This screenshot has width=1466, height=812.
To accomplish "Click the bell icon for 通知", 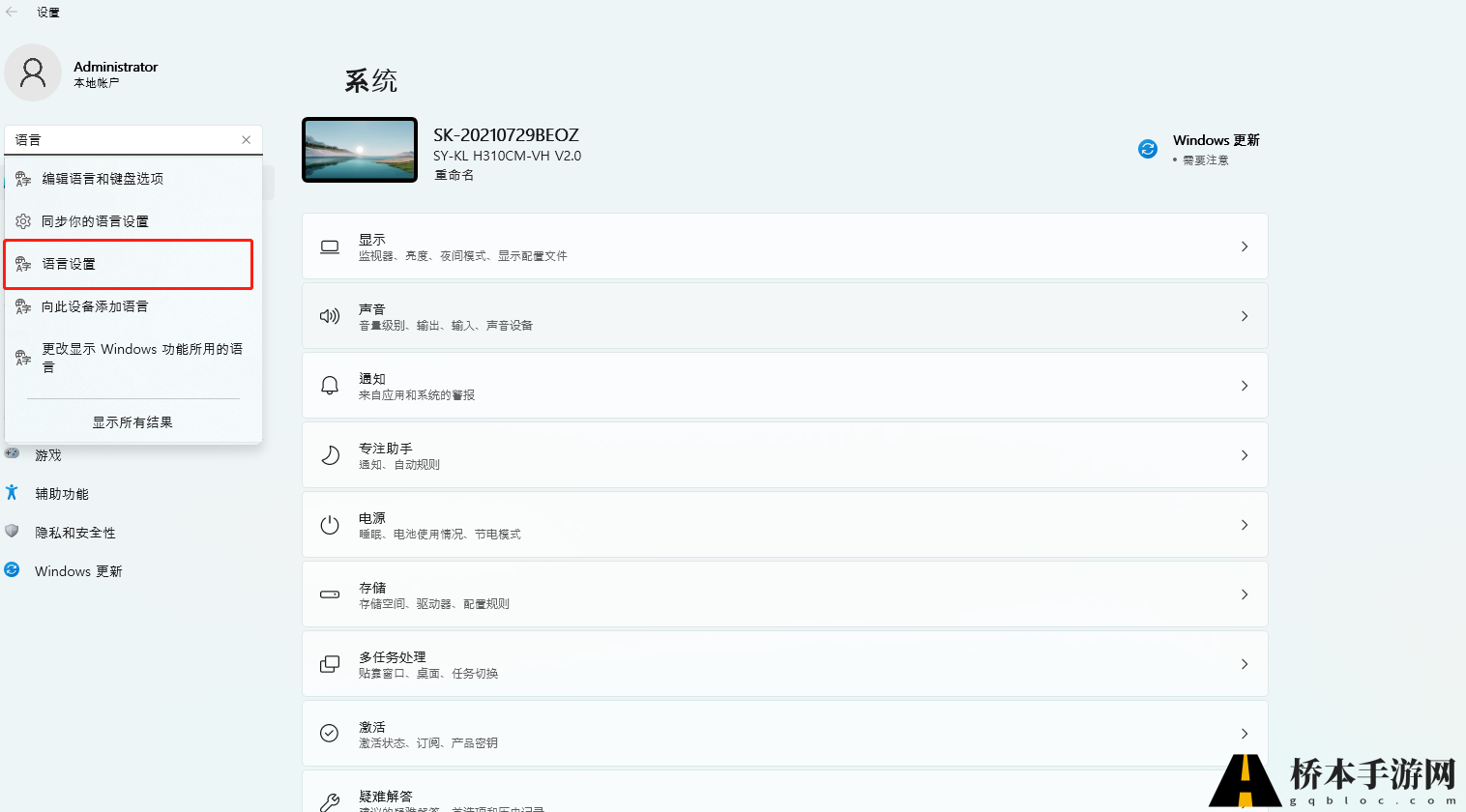I will click(x=330, y=386).
